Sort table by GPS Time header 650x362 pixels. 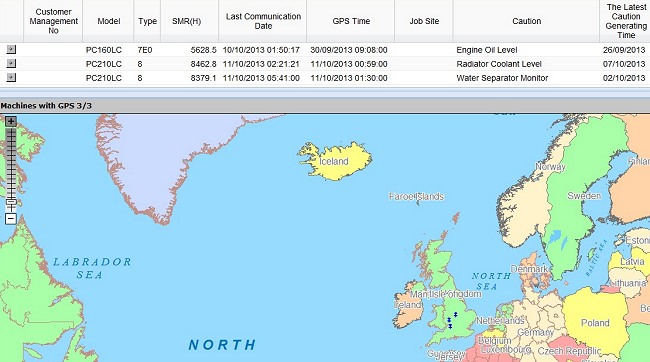[x=351, y=21]
